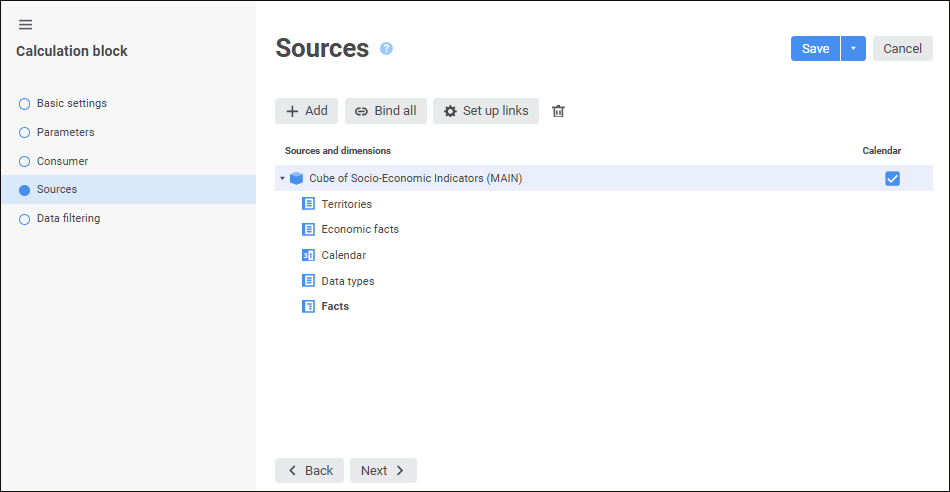The height and width of the screenshot is (492, 950).
Task: Click the Facts dimension icon
Action: (x=308, y=306)
